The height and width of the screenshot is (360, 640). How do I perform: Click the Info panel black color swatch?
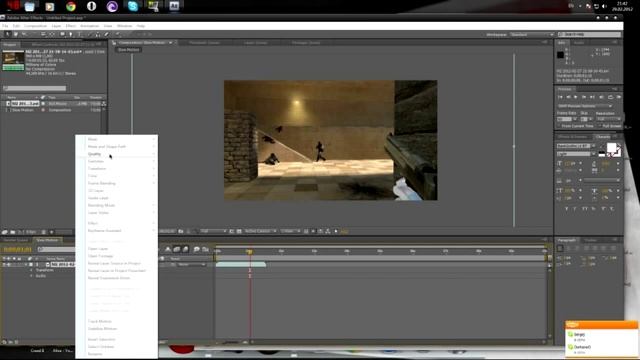tap(560, 55)
